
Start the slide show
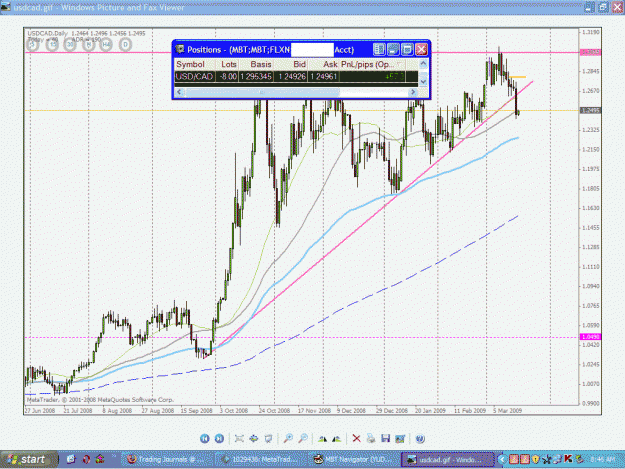pos(268,439)
